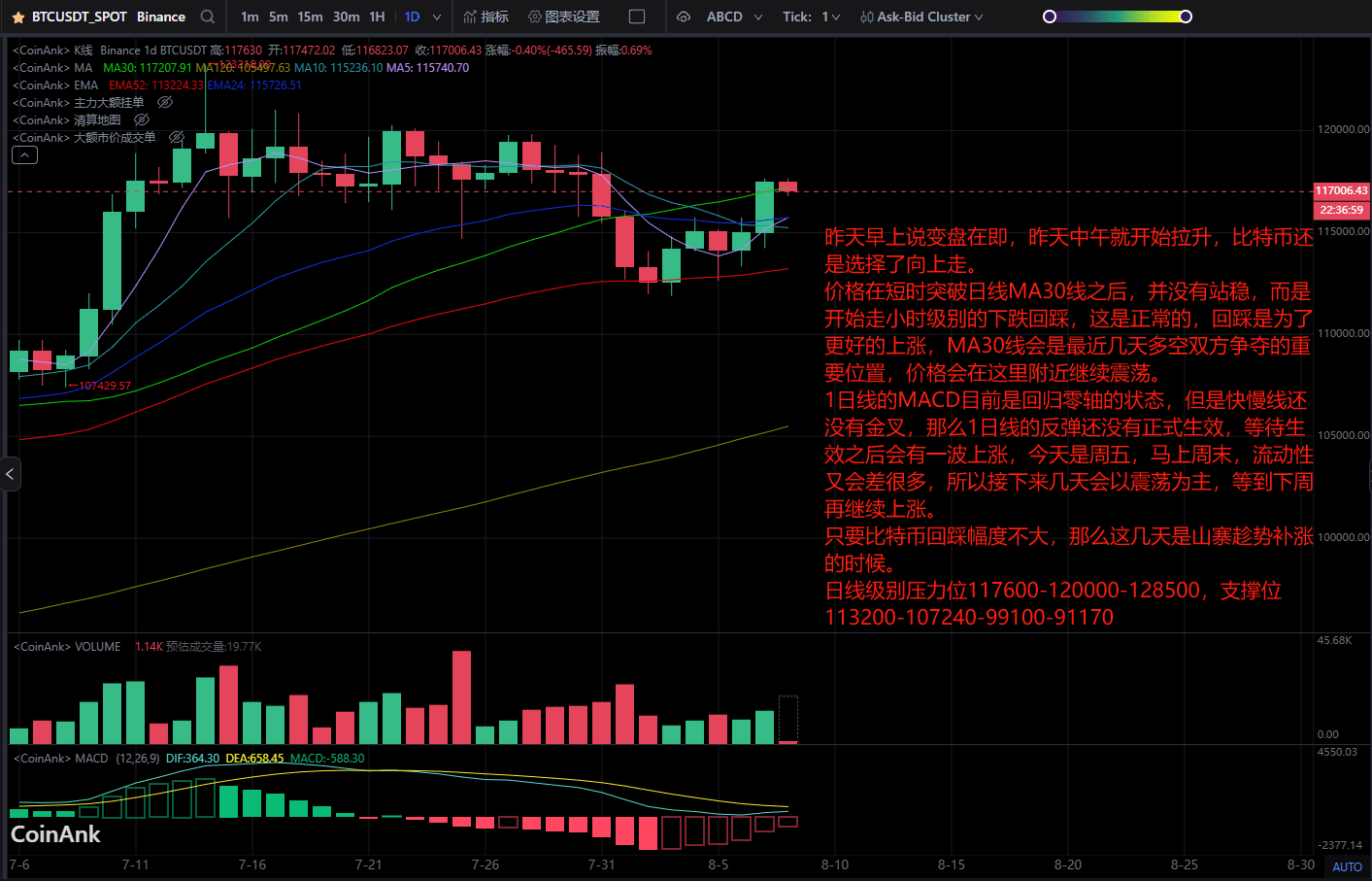
Task: Click the countdown timer 22:36:59 label
Action: (1341, 210)
